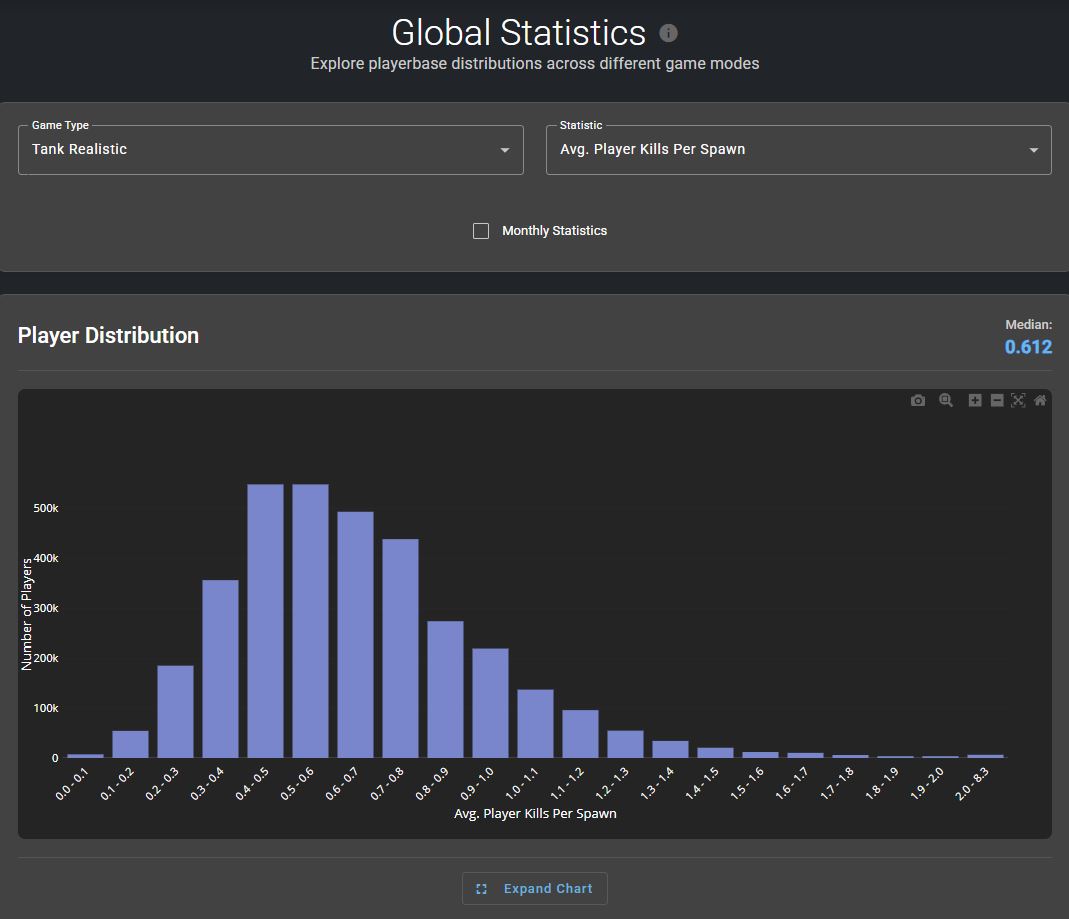Open the Statistic dropdown arrow

point(1034,150)
